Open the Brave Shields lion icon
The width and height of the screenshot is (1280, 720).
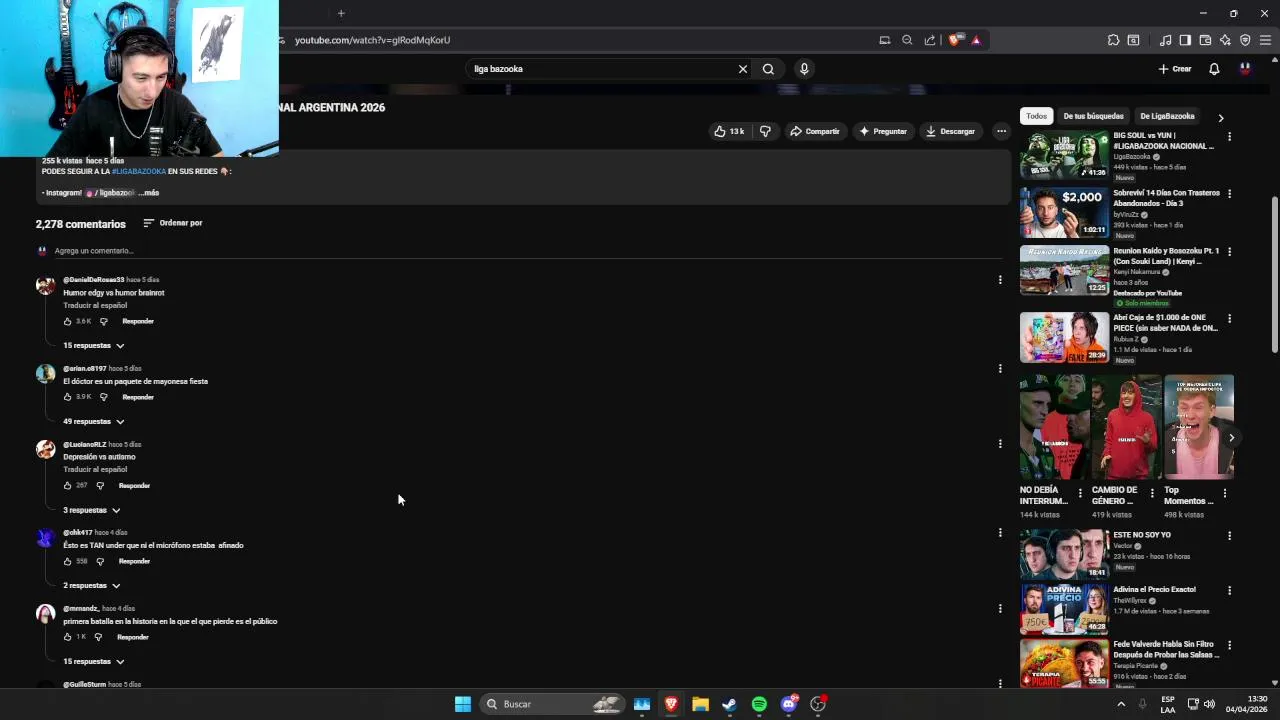coord(955,40)
